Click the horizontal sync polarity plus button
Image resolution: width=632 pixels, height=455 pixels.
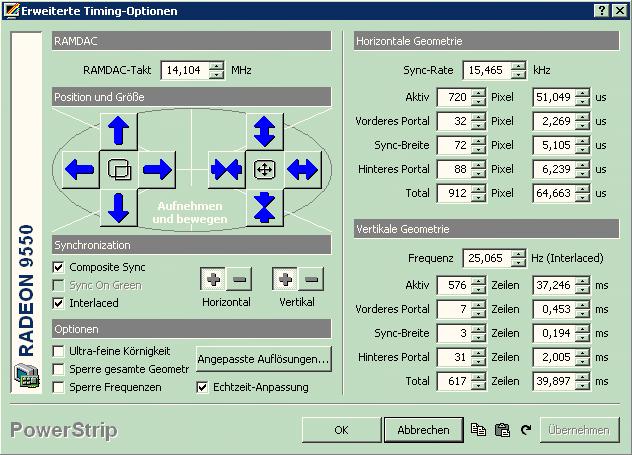[x=213, y=280]
